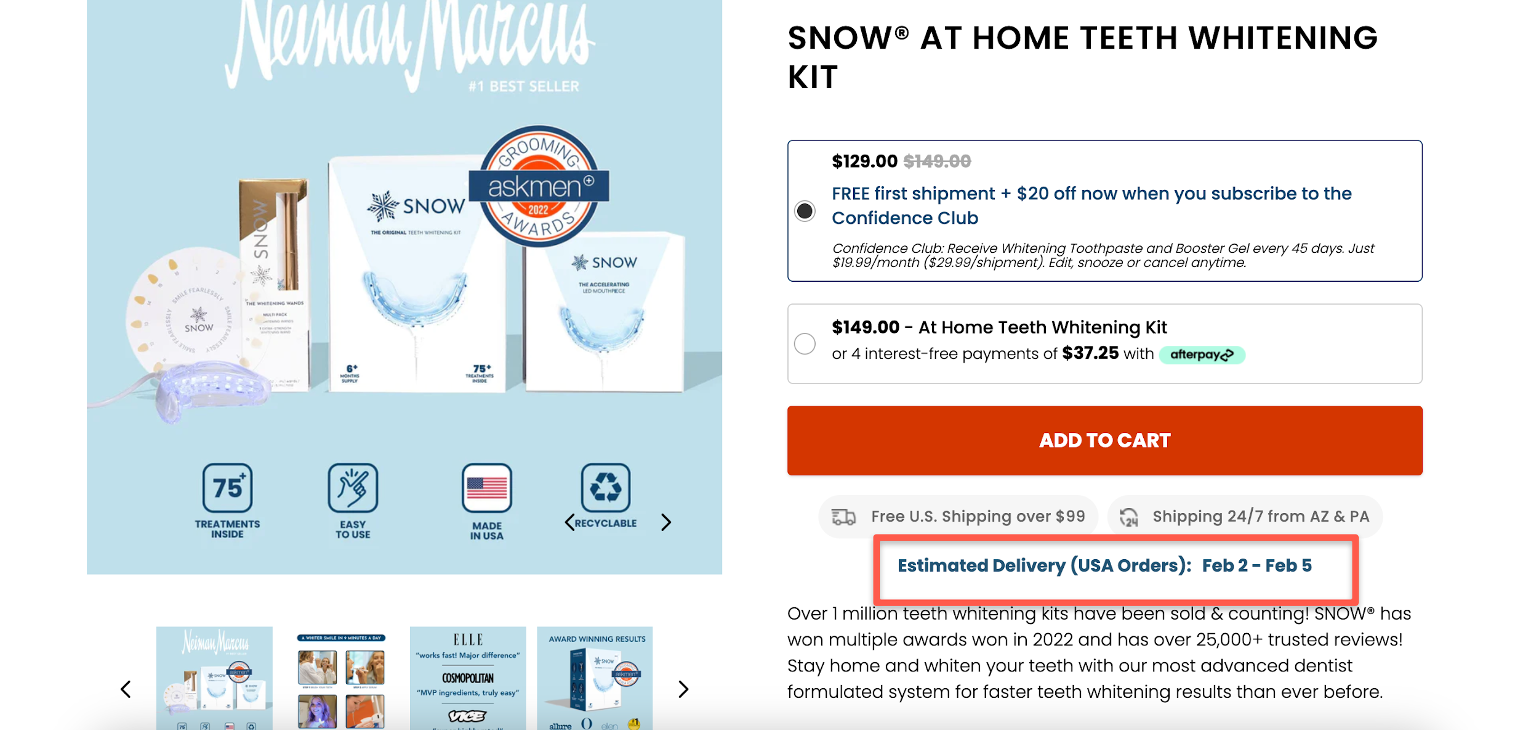Image resolution: width=1540 pixels, height=730 pixels.
Task: Open the ELLE and Cosmopolitan reviews thumbnail
Action: [468, 678]
